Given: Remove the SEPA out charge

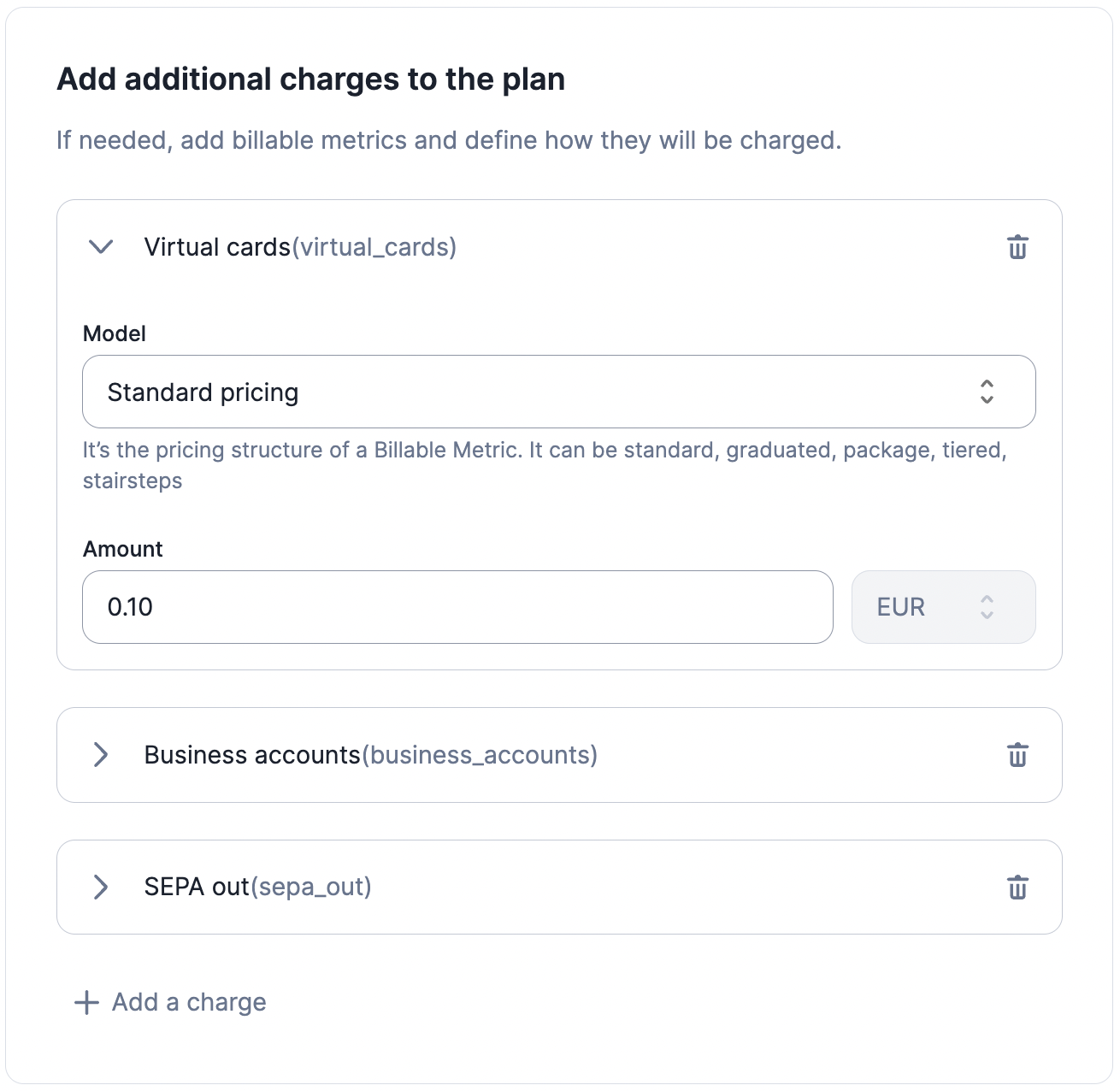Looking at the screenshot, I should [x=1017, y=887].
